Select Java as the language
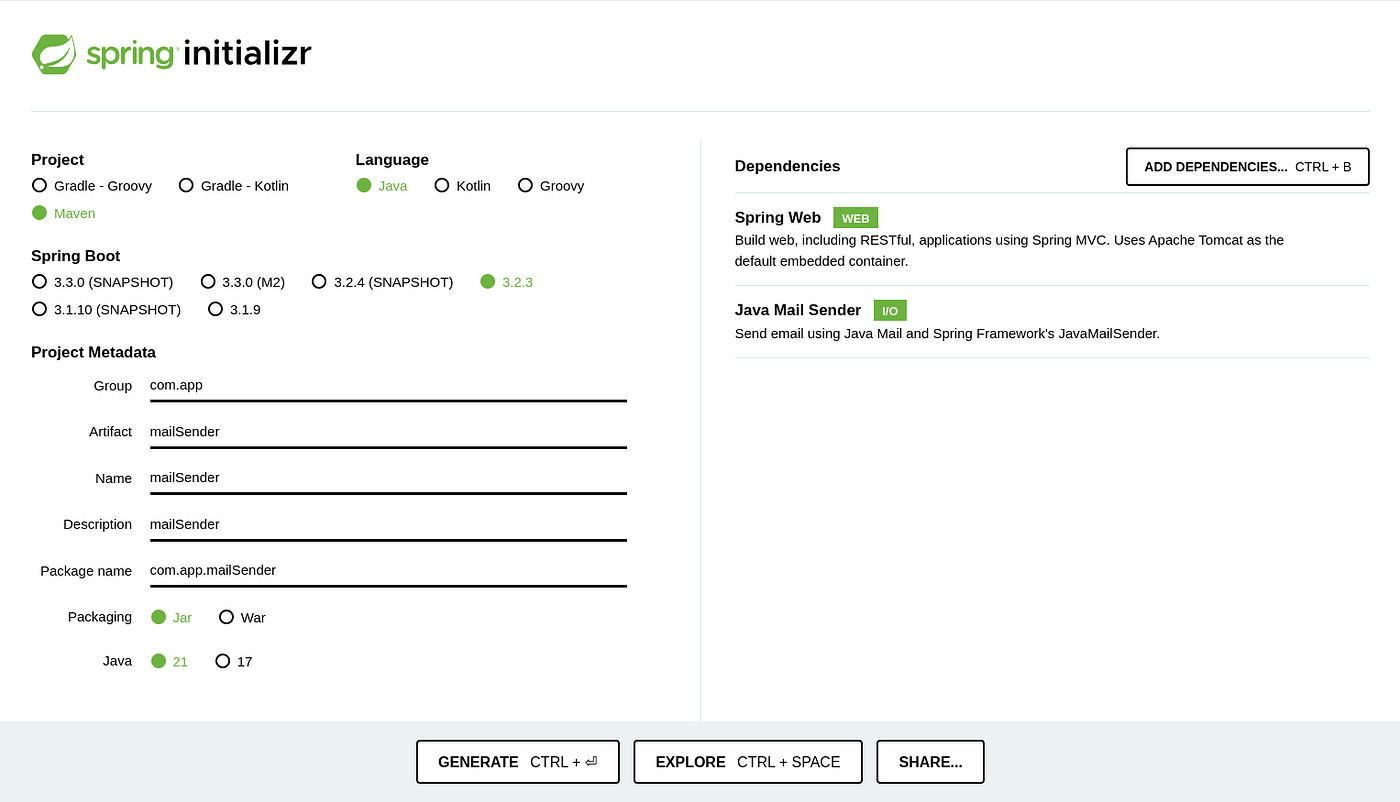The width and height of the screenshot is (1400, 802). click(382, 186)
